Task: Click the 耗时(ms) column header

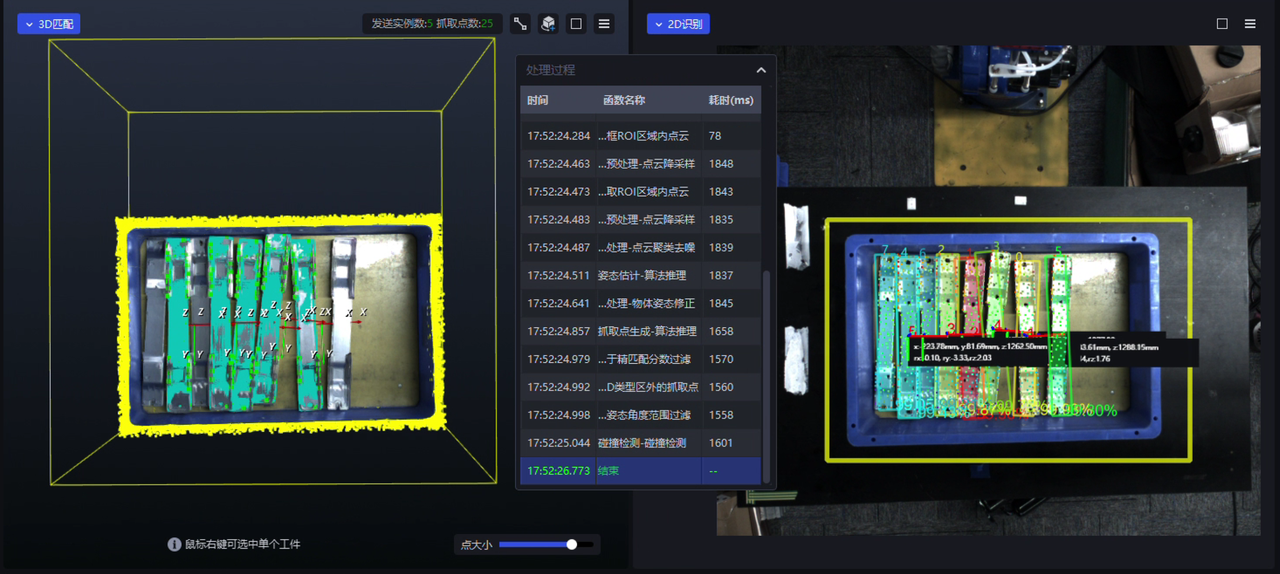Action: pos(730,100)
